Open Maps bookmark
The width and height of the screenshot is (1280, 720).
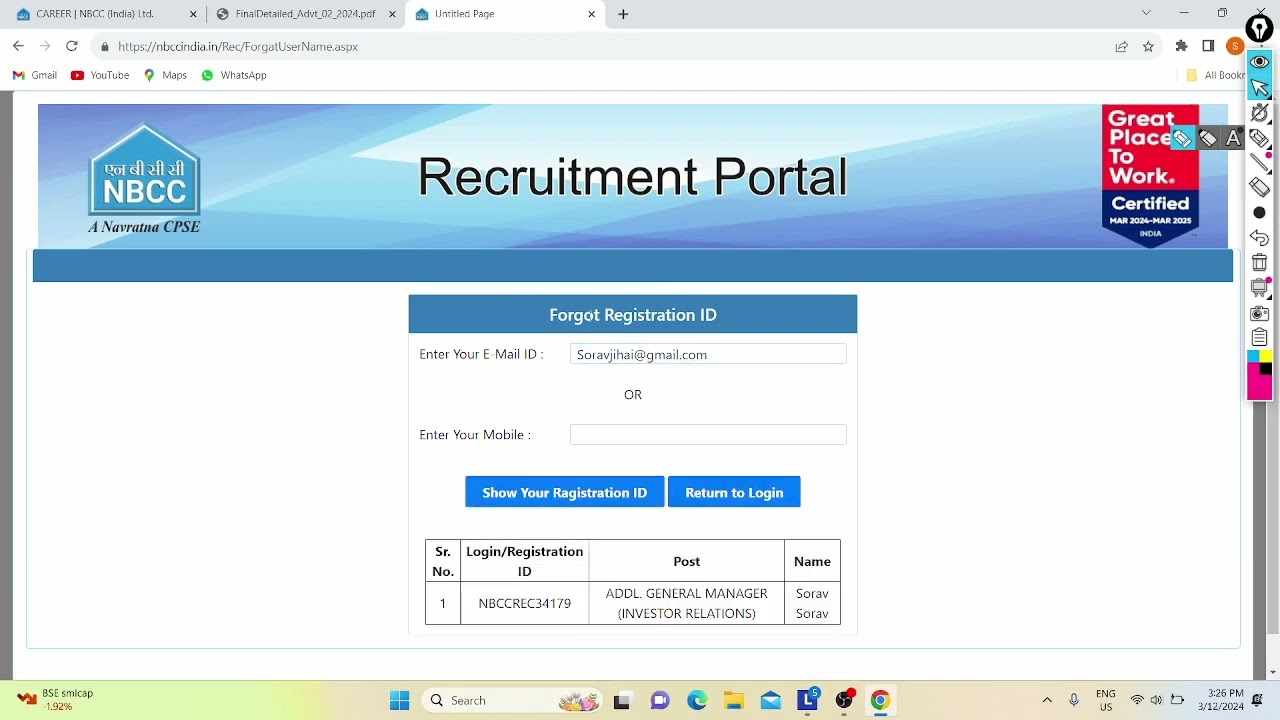pyautogui.click(x=165, y=75)
